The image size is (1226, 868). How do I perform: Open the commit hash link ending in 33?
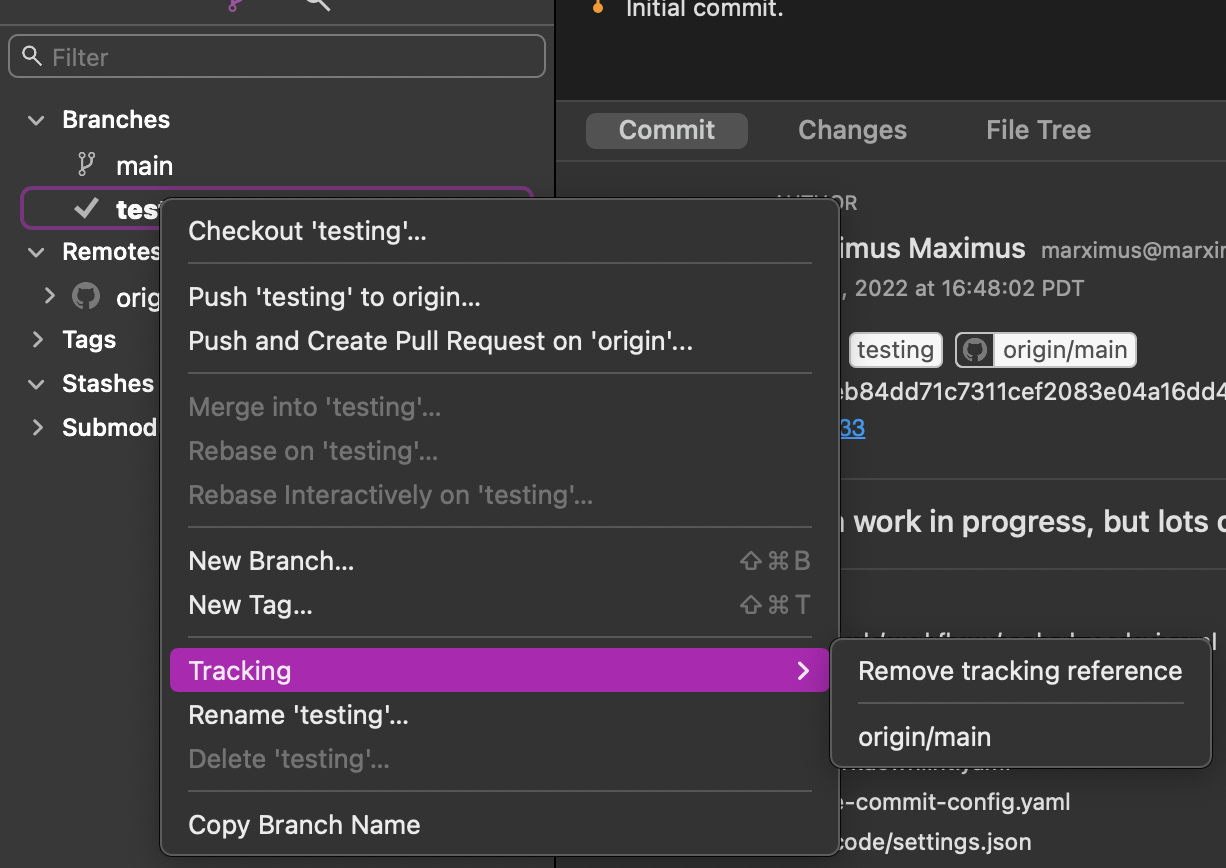point(853,428)
